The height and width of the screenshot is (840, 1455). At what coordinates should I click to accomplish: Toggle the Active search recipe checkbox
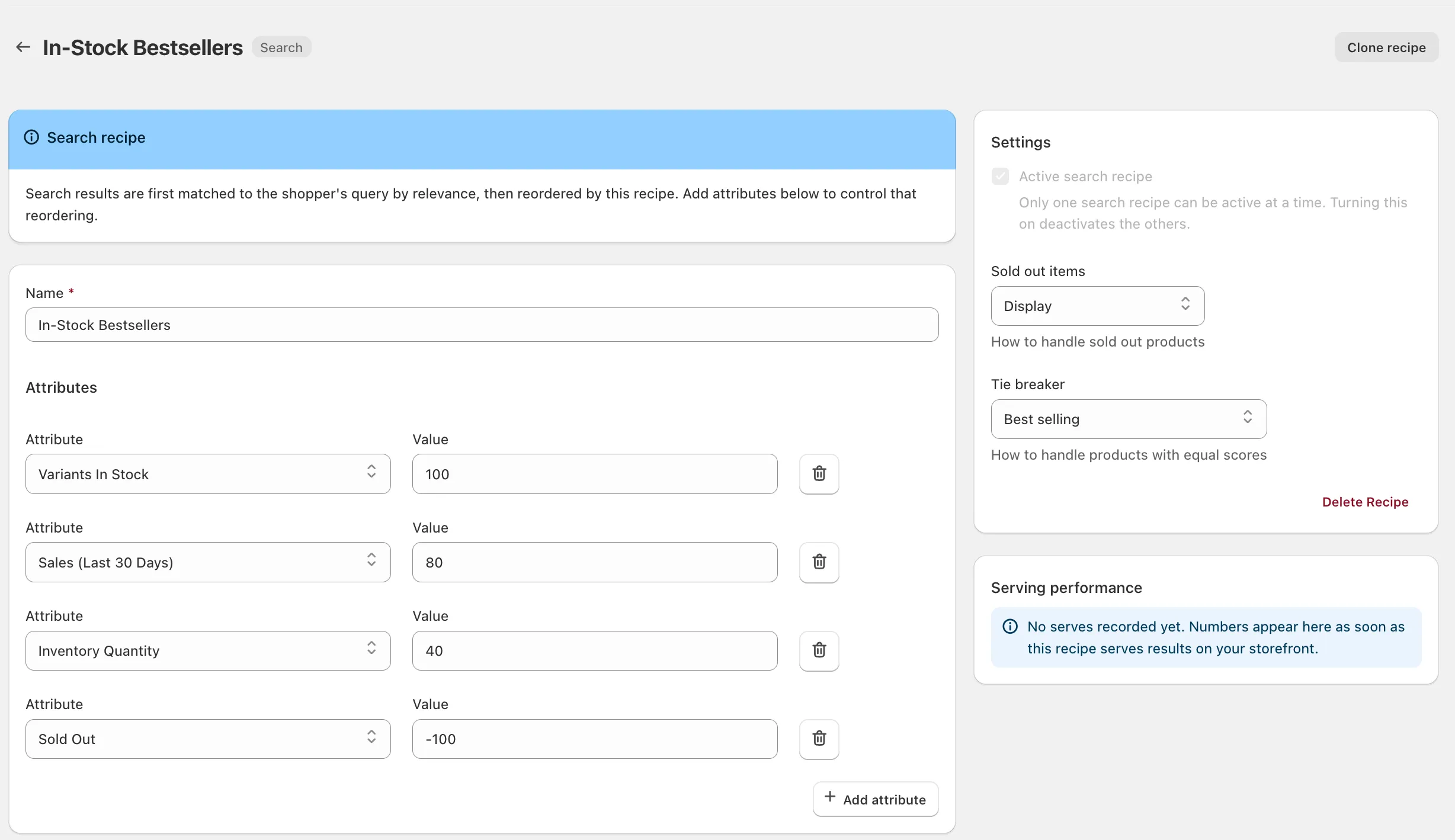pos(1000,176)
